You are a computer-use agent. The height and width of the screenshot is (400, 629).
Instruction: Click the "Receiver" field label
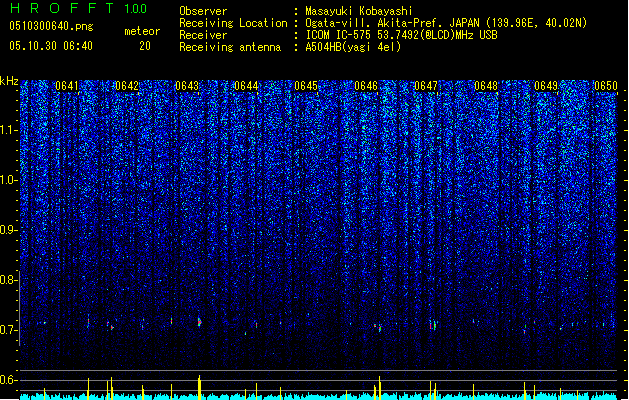pyautogui.click(x=203, y=35)
